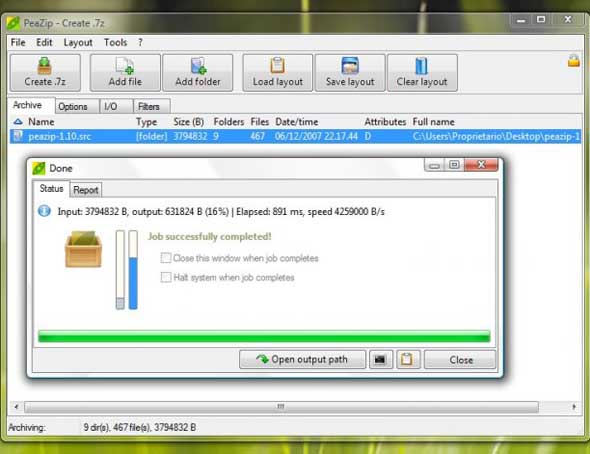Click the sort arrow icon beside Name header
Viewport: 590px width, 454px height.
18,122
